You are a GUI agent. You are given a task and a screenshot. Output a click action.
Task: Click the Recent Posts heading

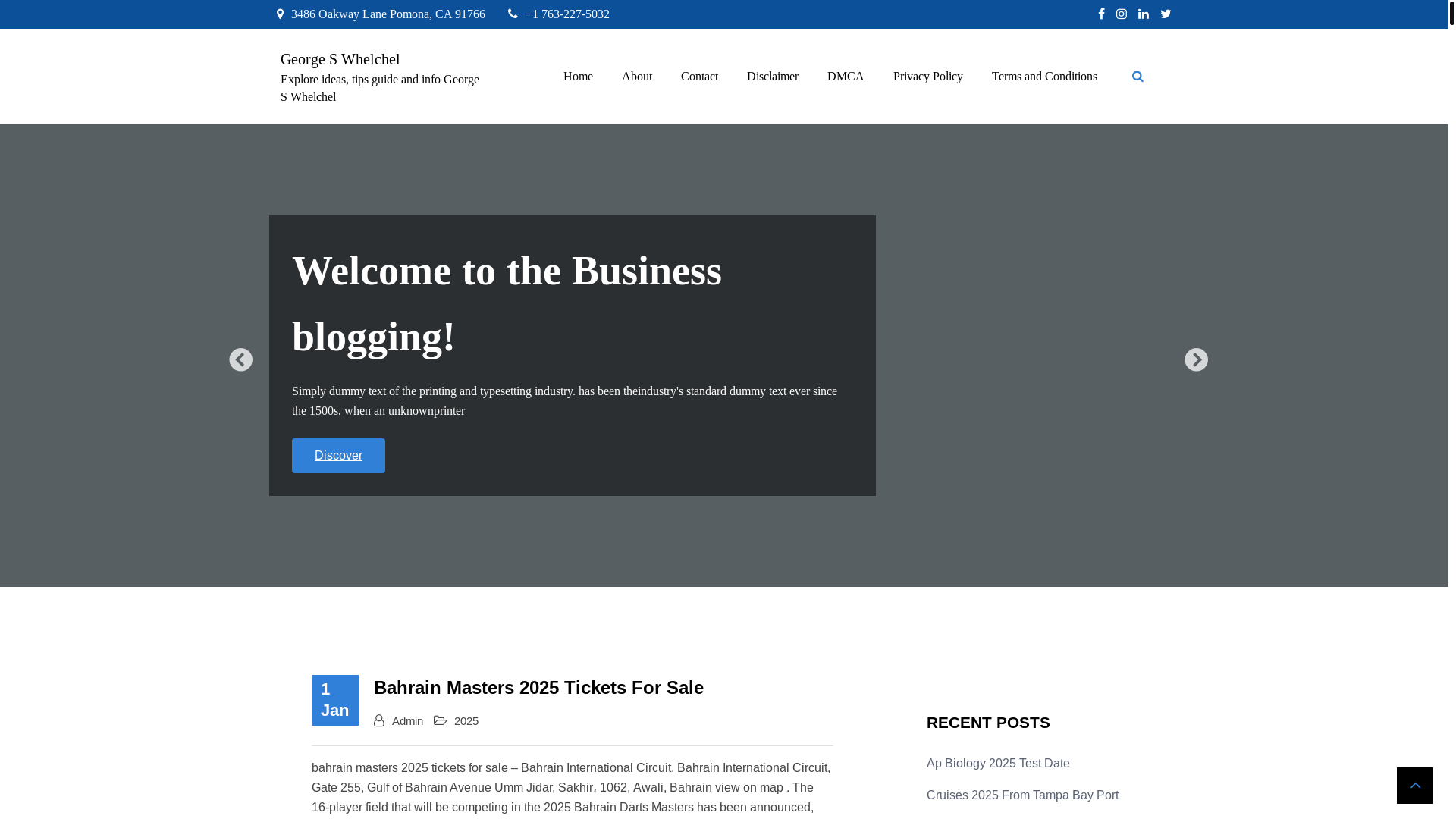pos(988,723)
